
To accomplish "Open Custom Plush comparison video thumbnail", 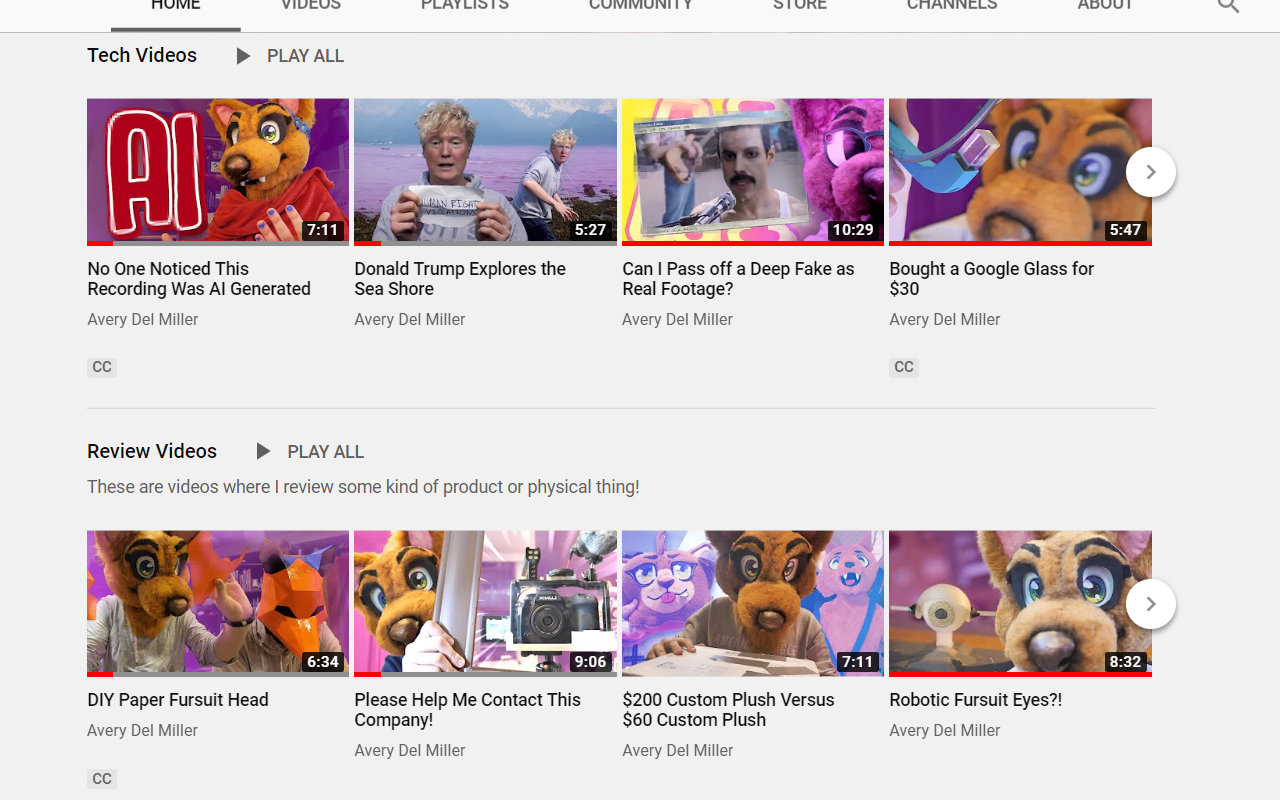I will coord(753,603).
